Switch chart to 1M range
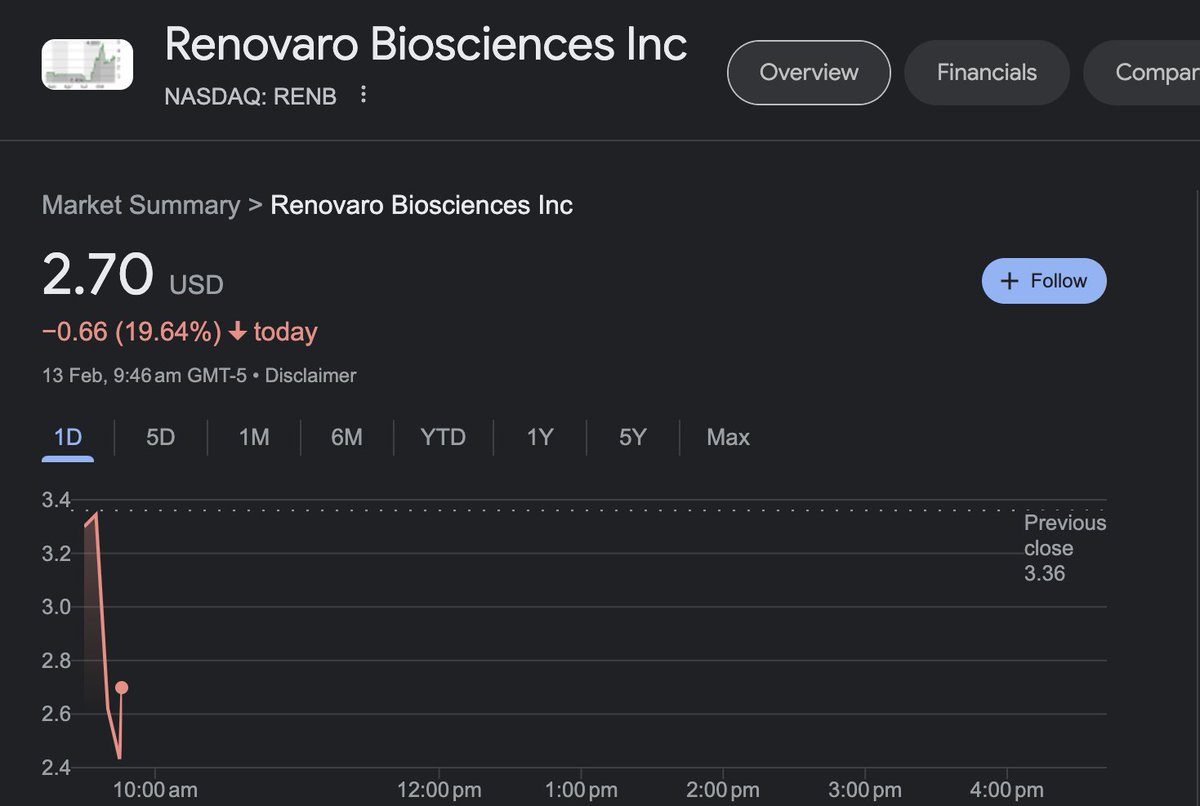 click(254, 437)
